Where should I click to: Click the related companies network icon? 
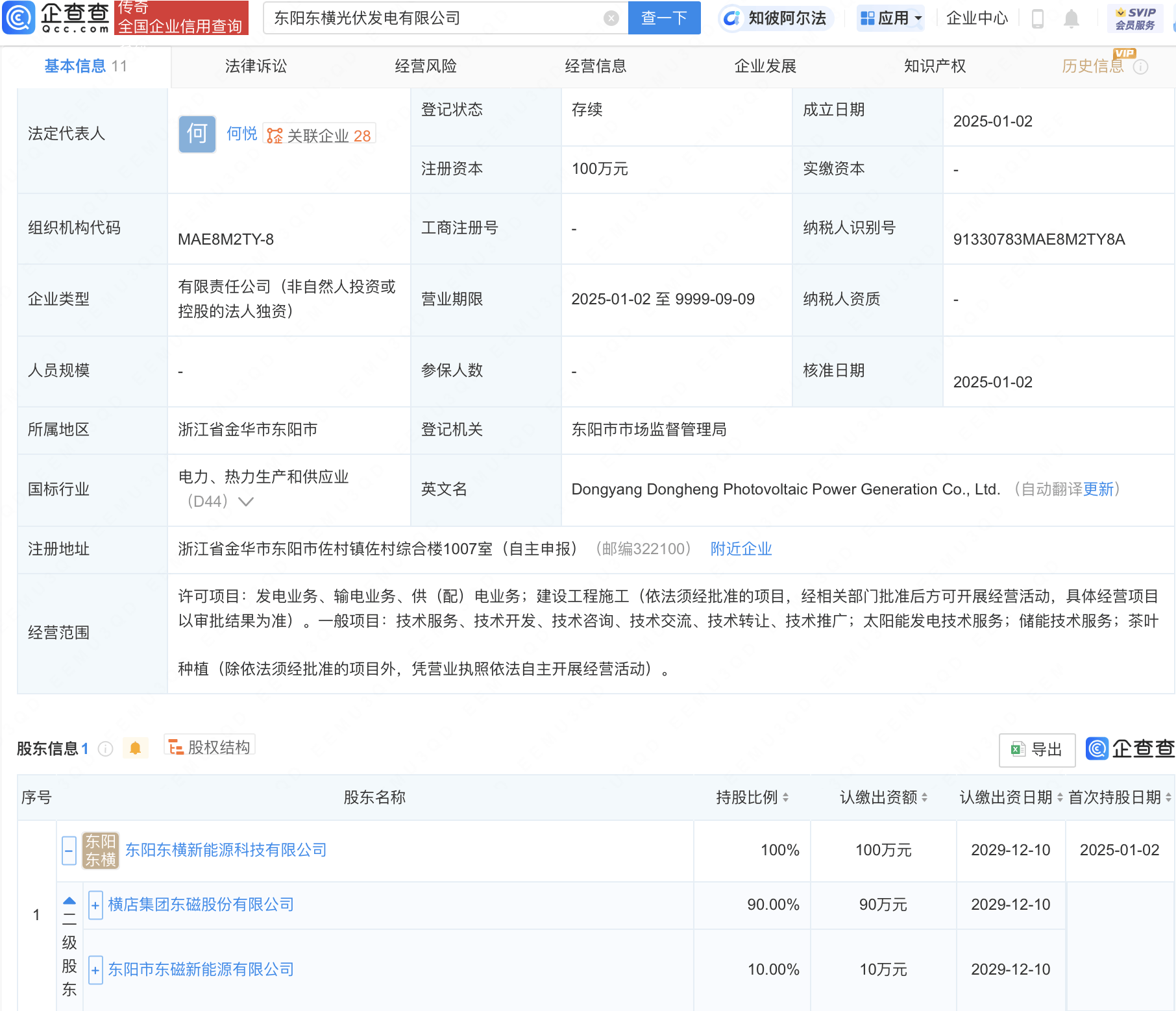point(275,136)
